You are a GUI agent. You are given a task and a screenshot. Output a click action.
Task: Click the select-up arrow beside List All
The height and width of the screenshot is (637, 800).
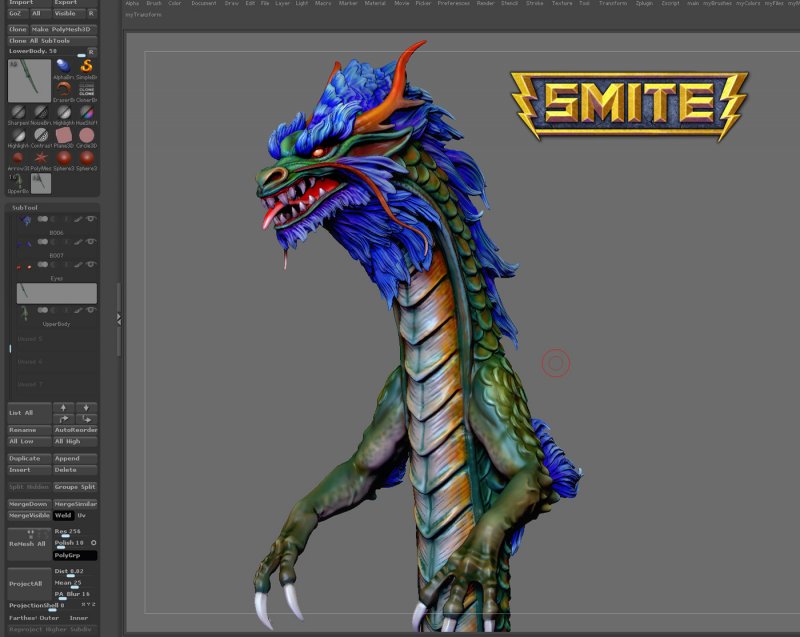click(x=63, y=407)
